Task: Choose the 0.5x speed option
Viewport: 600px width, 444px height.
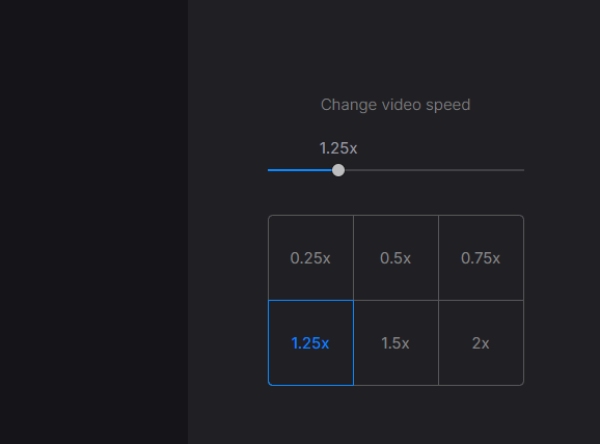Action: click(396, 258)
